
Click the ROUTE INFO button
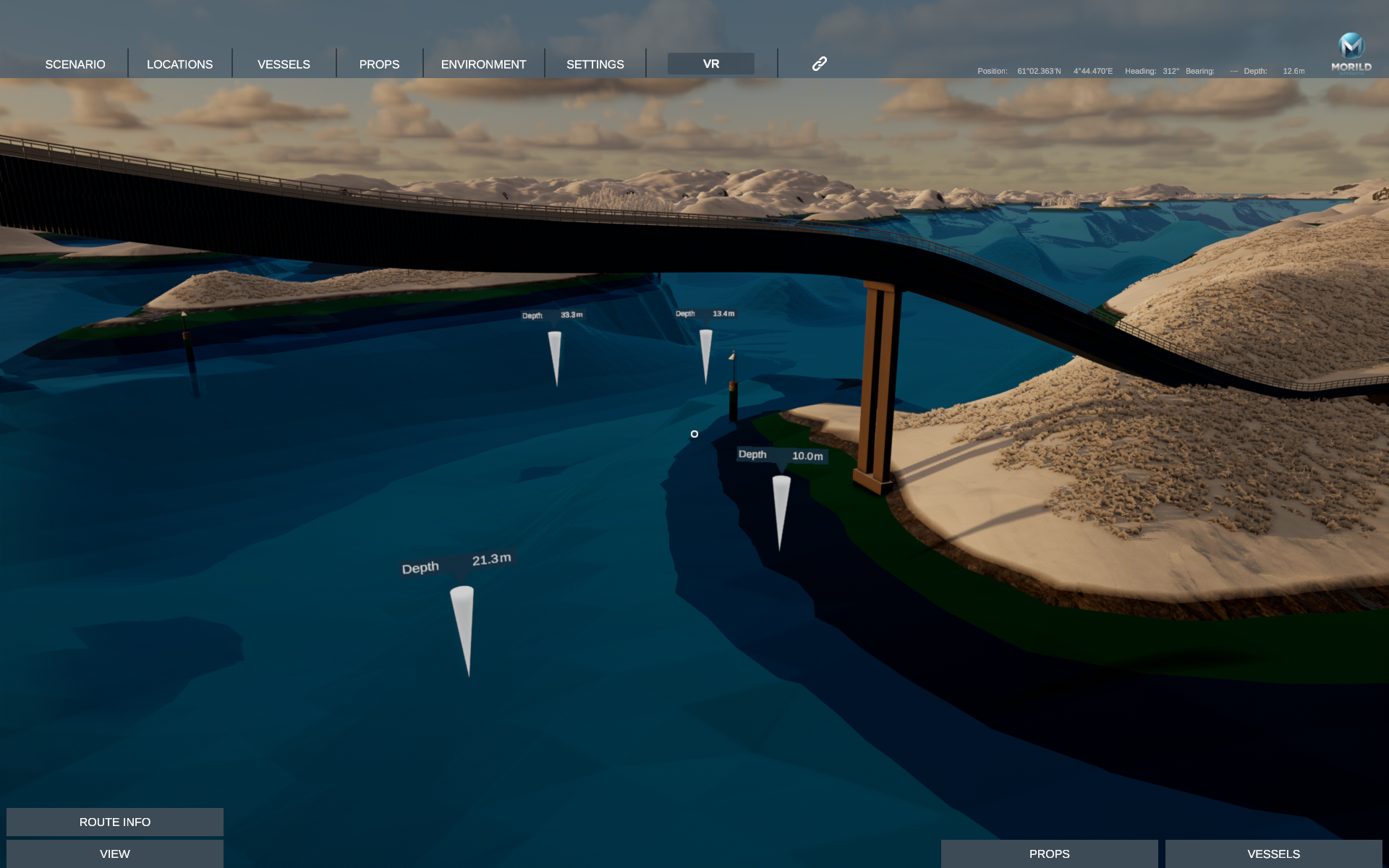pyautogui.click(x=114, y=822)
